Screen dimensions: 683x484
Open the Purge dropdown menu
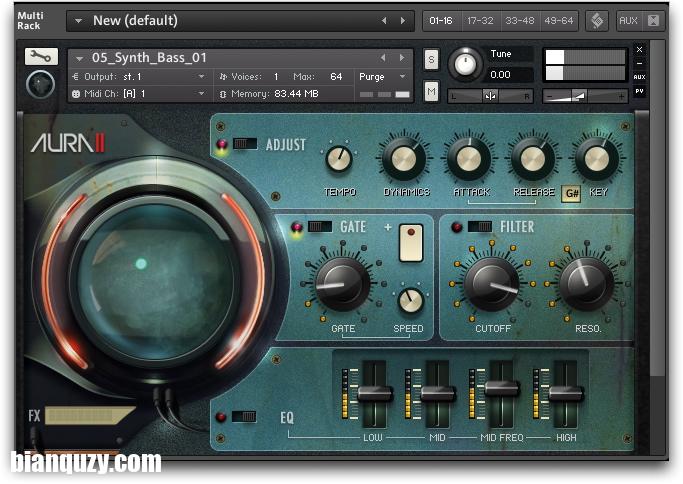(383, 76)
